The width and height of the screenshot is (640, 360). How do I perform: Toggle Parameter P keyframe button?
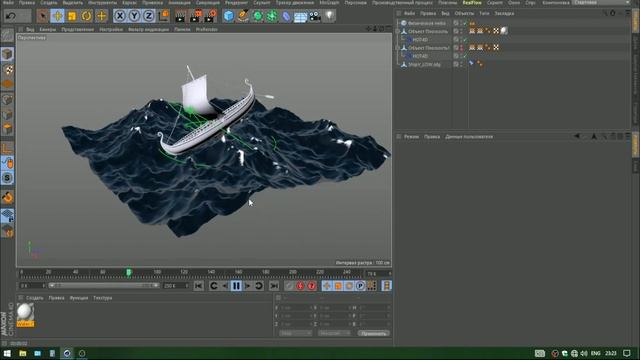tap(360, 286)
